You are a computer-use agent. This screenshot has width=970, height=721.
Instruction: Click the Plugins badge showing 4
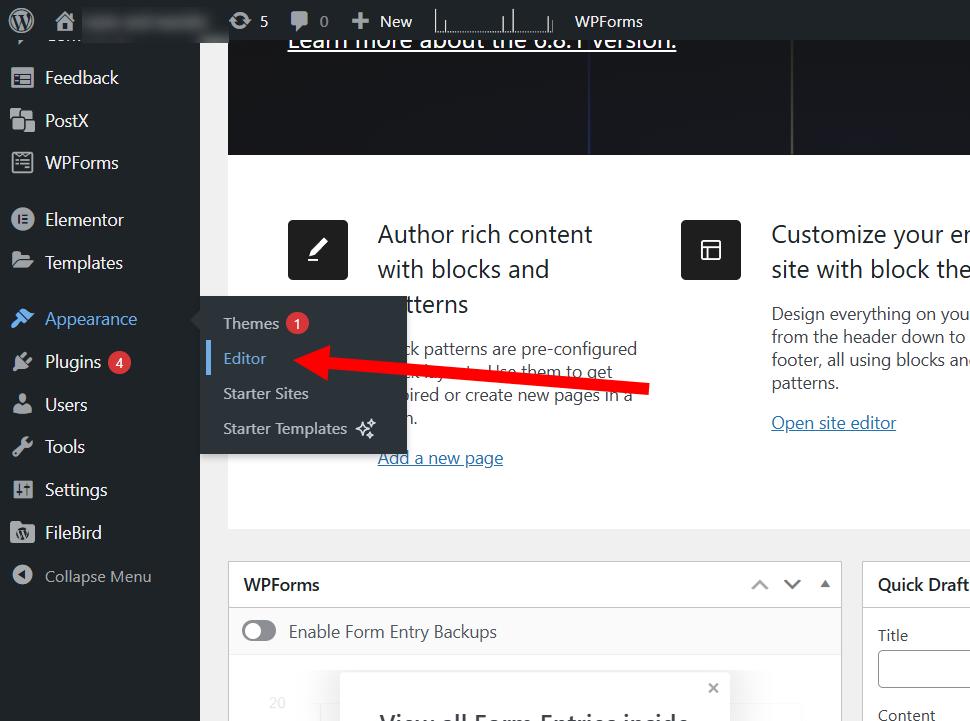119,363
